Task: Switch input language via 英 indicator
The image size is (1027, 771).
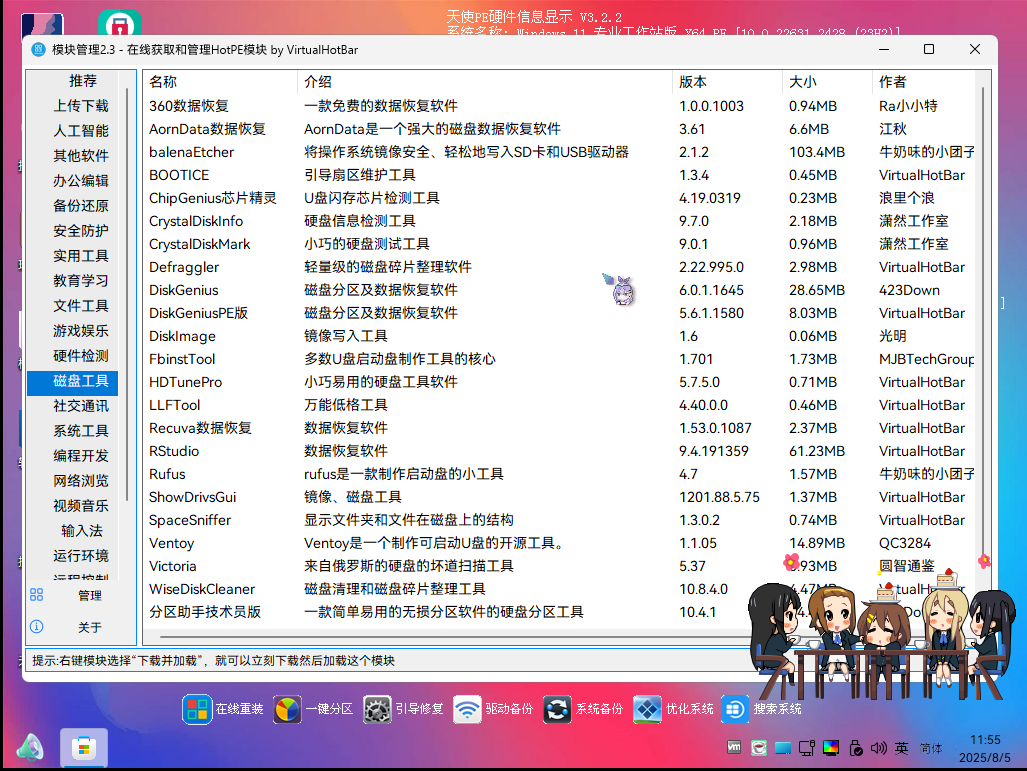Action: pyautogui.click(x=901, y=747)
